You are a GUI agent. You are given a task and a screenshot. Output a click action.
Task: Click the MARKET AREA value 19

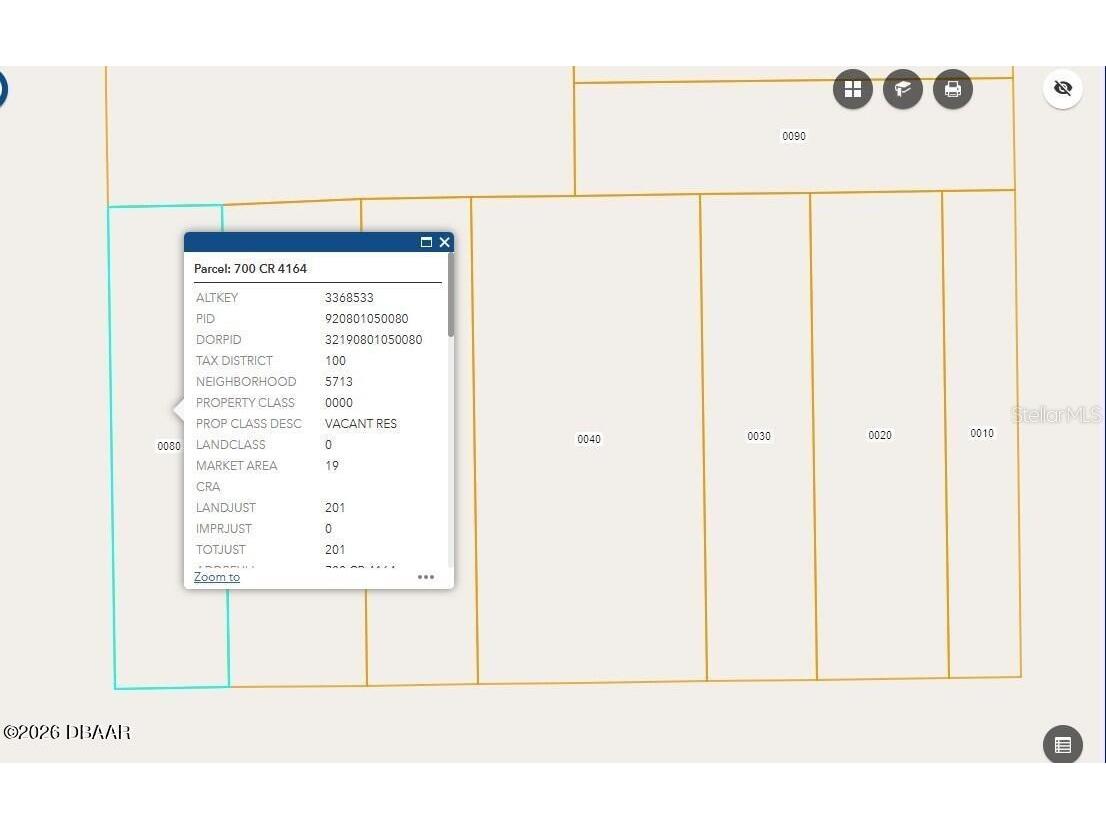click(332, 466)
